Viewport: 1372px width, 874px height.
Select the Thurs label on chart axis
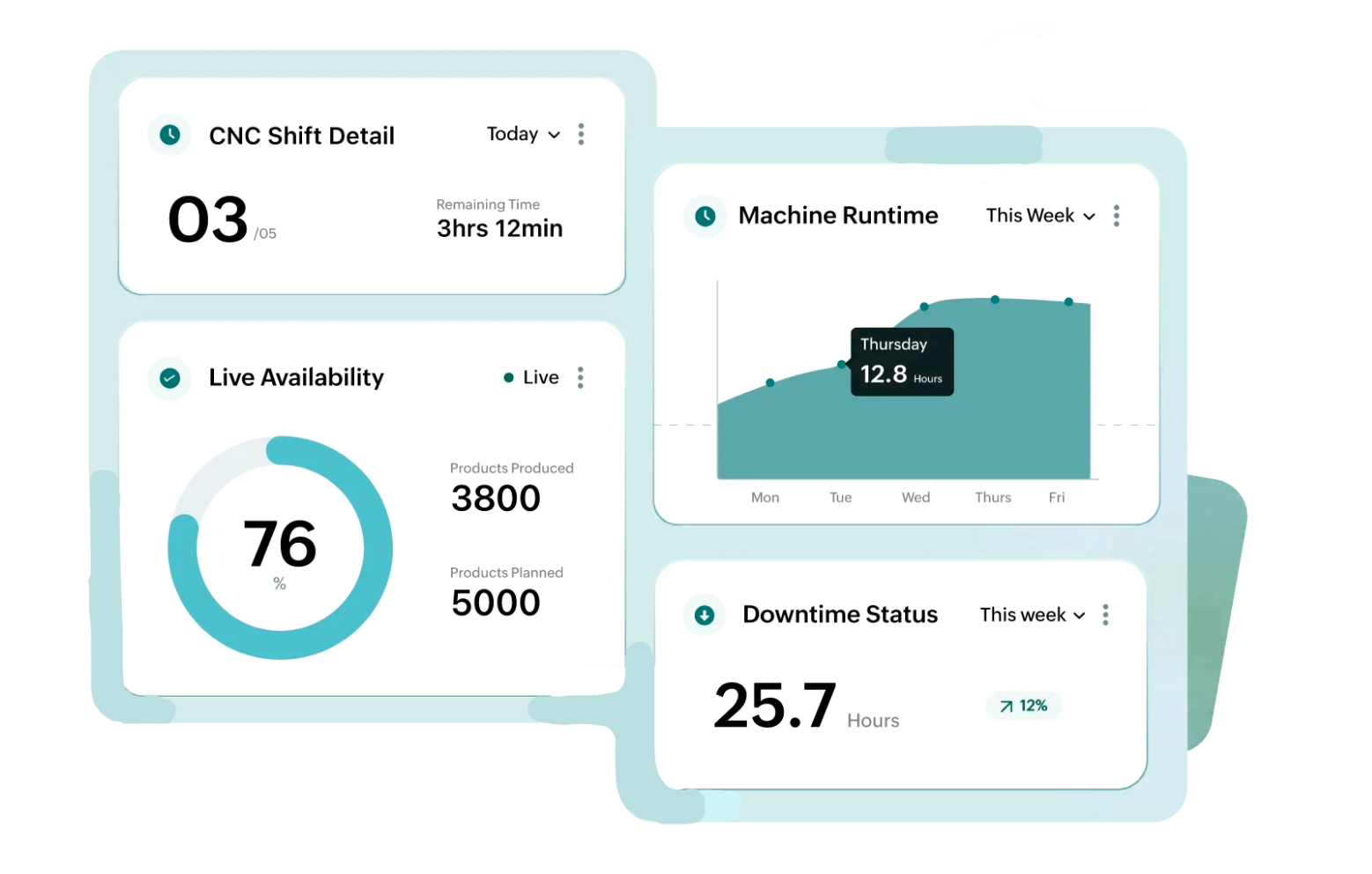(993, 498)
